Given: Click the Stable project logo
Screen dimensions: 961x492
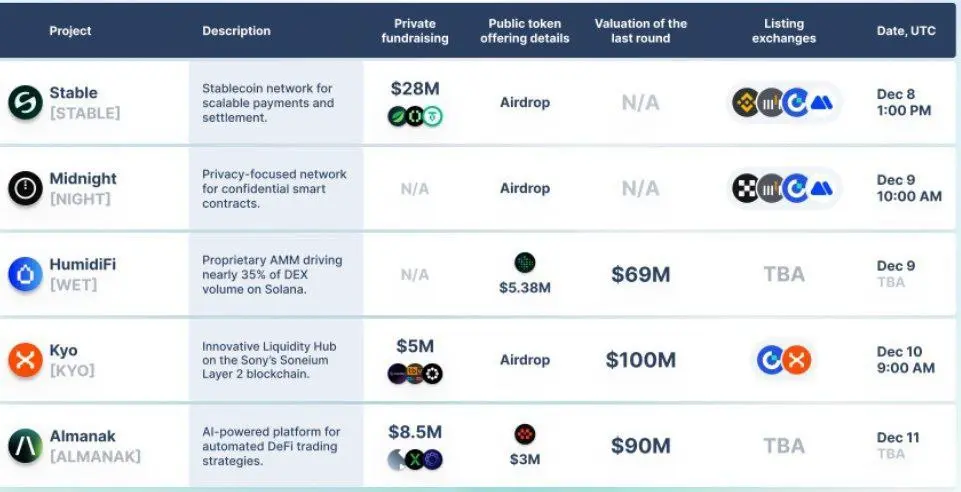Looking at the screenshot, I should [x=25, y=102].
